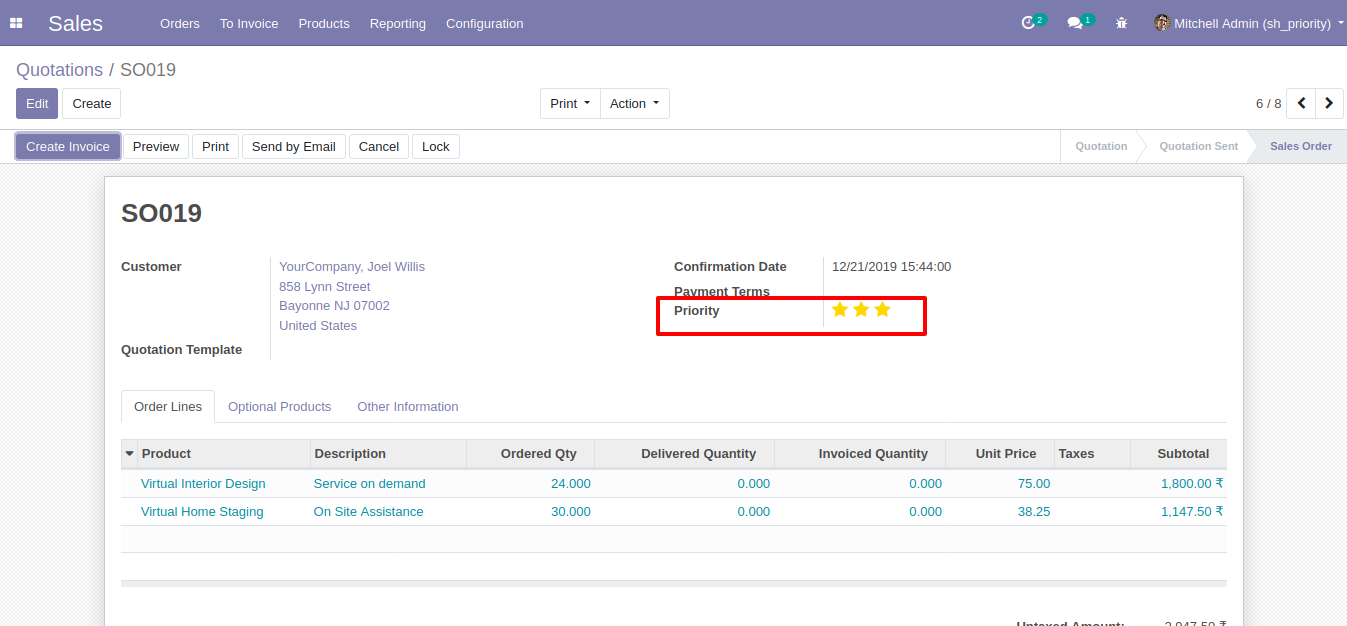
Task: Click address line 858 Lynn Street
Action: [x=325, y=287]
